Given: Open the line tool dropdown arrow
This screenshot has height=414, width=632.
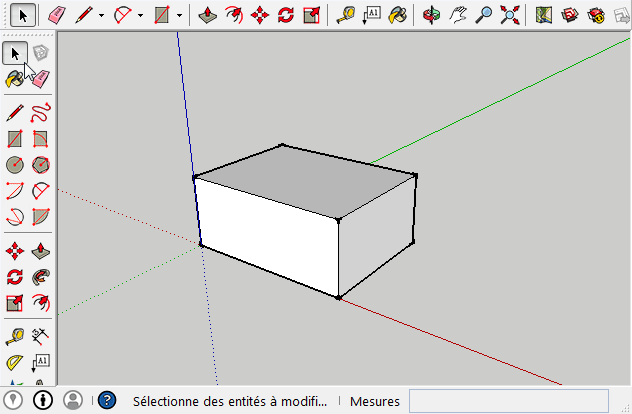Looking at the screenshot, I should pos(103,15).
